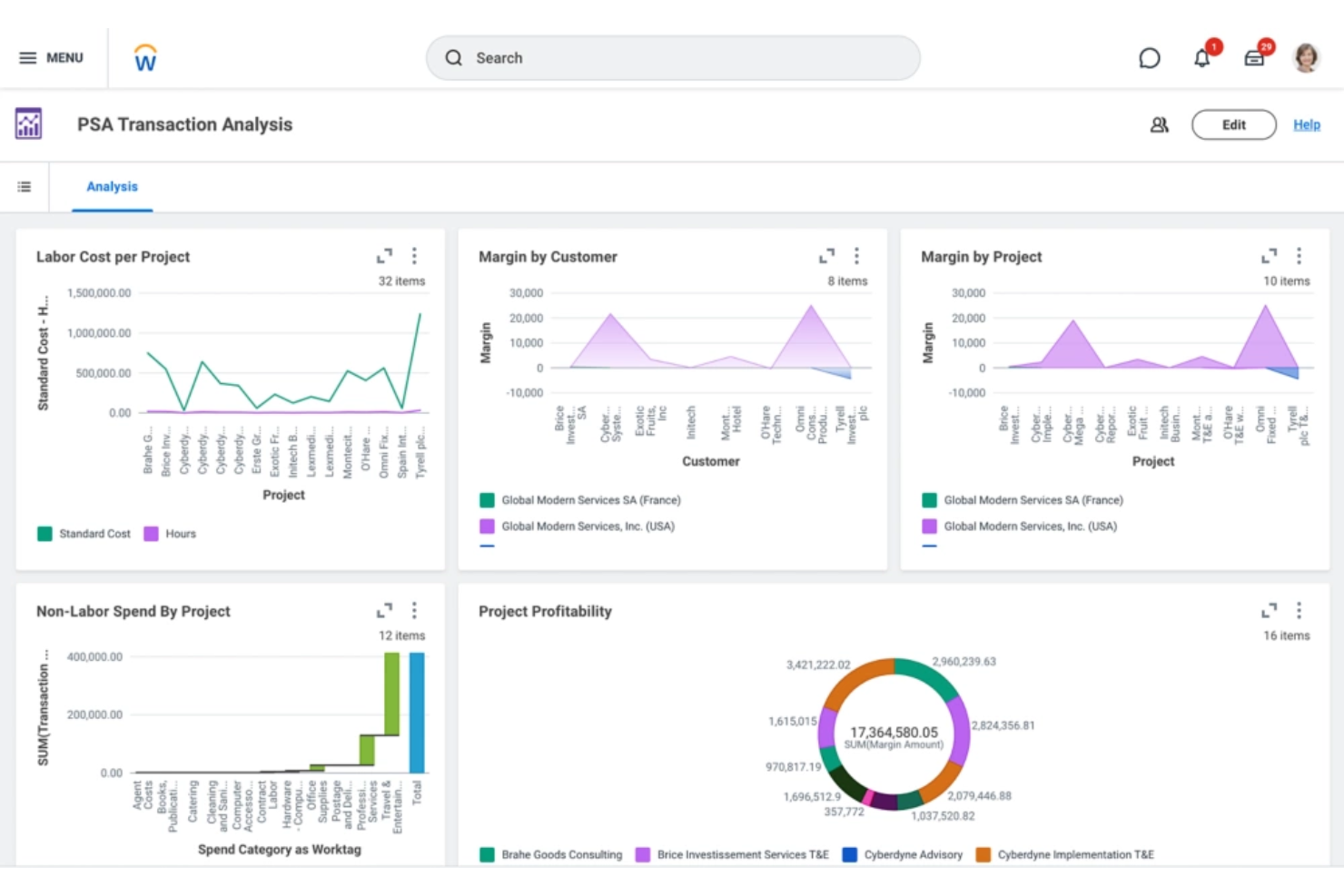Open the Help link
Viewport: 1344px width, 896px height.
point(1306,124)
